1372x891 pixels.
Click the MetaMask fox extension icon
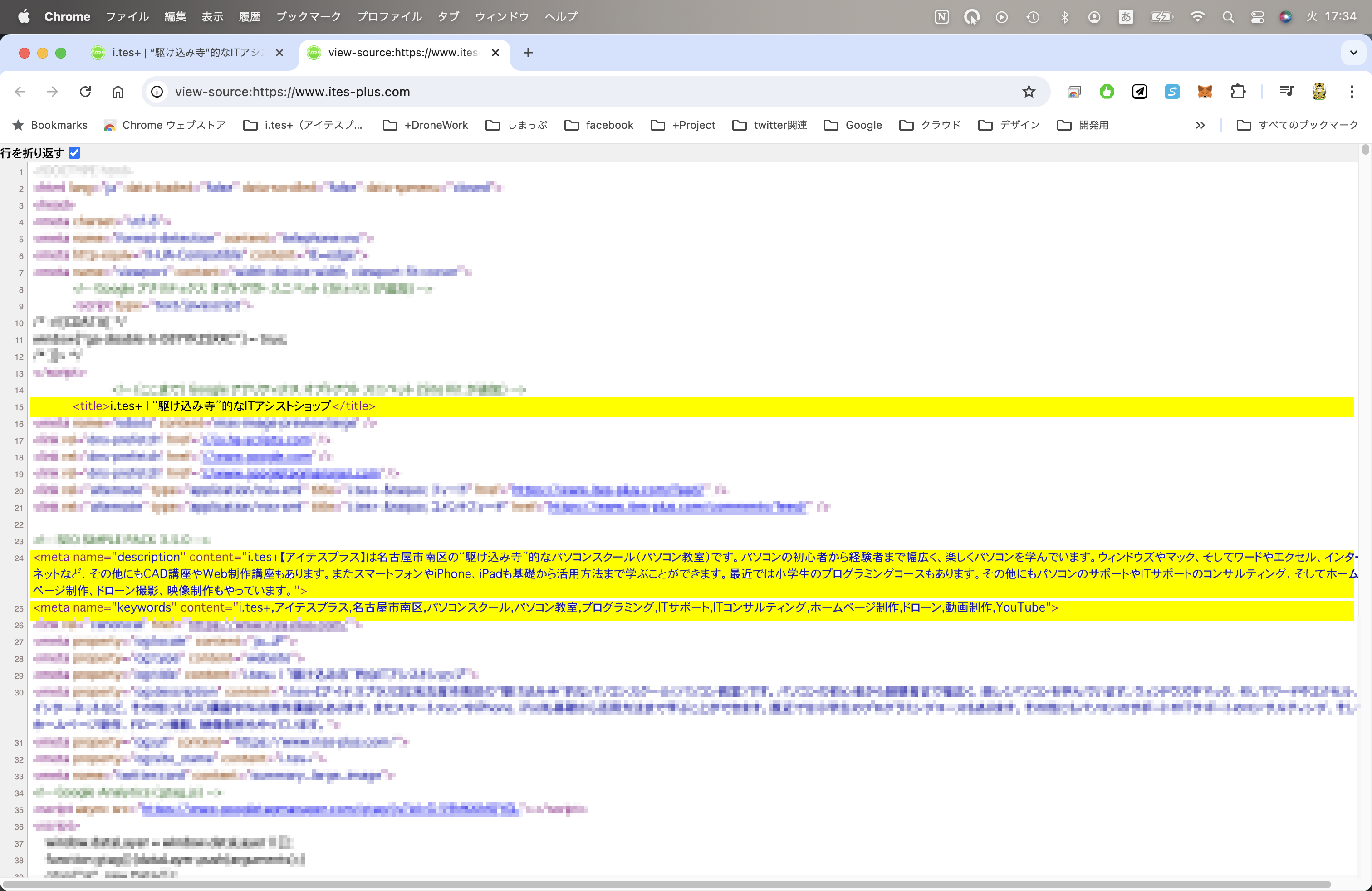(x=1205, y=92)
